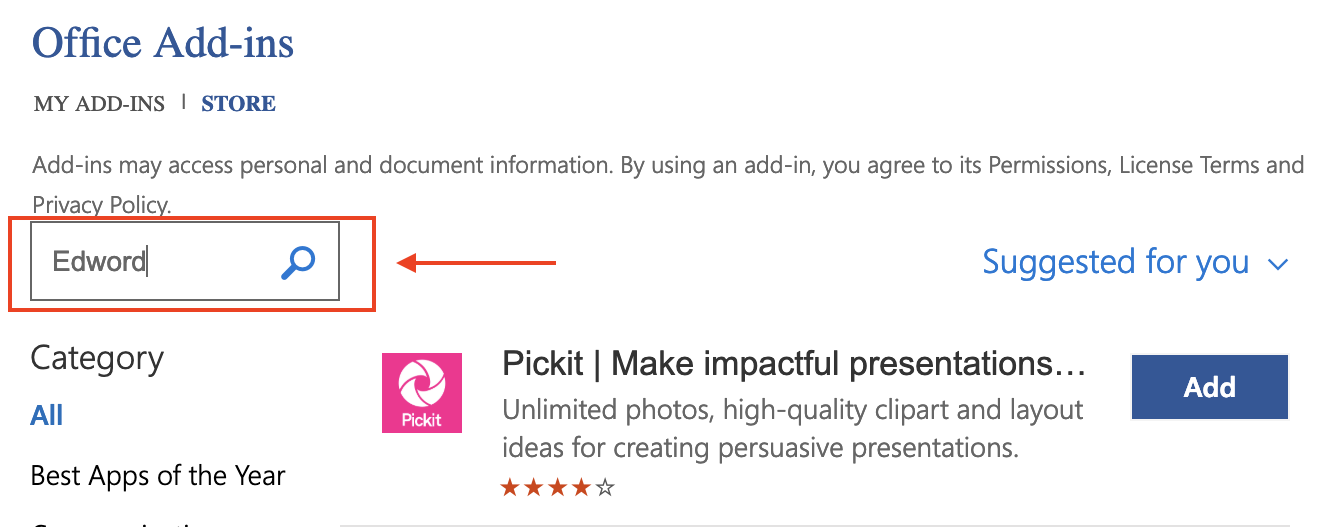Switch to the MY ADD-INS tab
The image size is (1320, 527).
(x=99, y=104)
